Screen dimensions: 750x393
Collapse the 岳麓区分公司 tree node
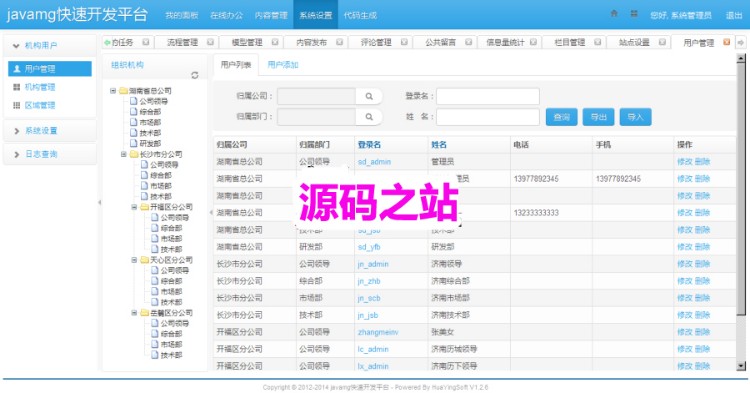134,313
